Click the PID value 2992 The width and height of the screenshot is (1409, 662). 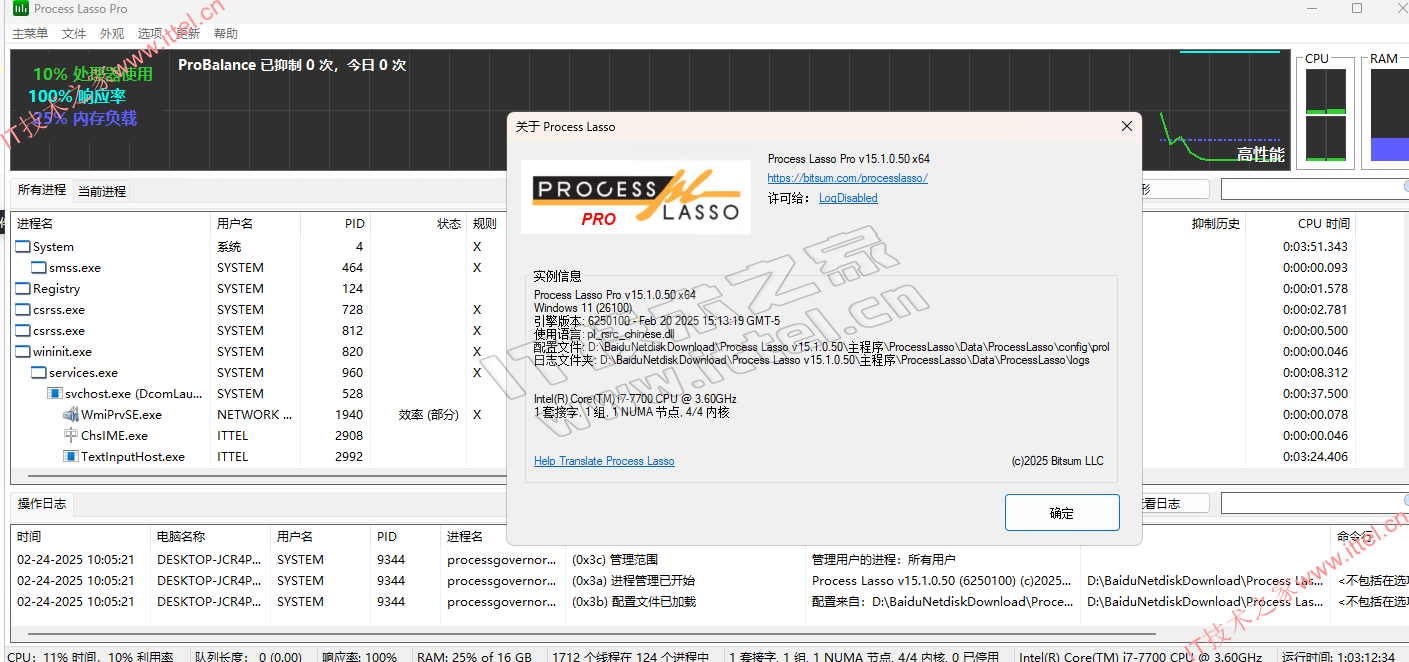(x=349, y=456)
